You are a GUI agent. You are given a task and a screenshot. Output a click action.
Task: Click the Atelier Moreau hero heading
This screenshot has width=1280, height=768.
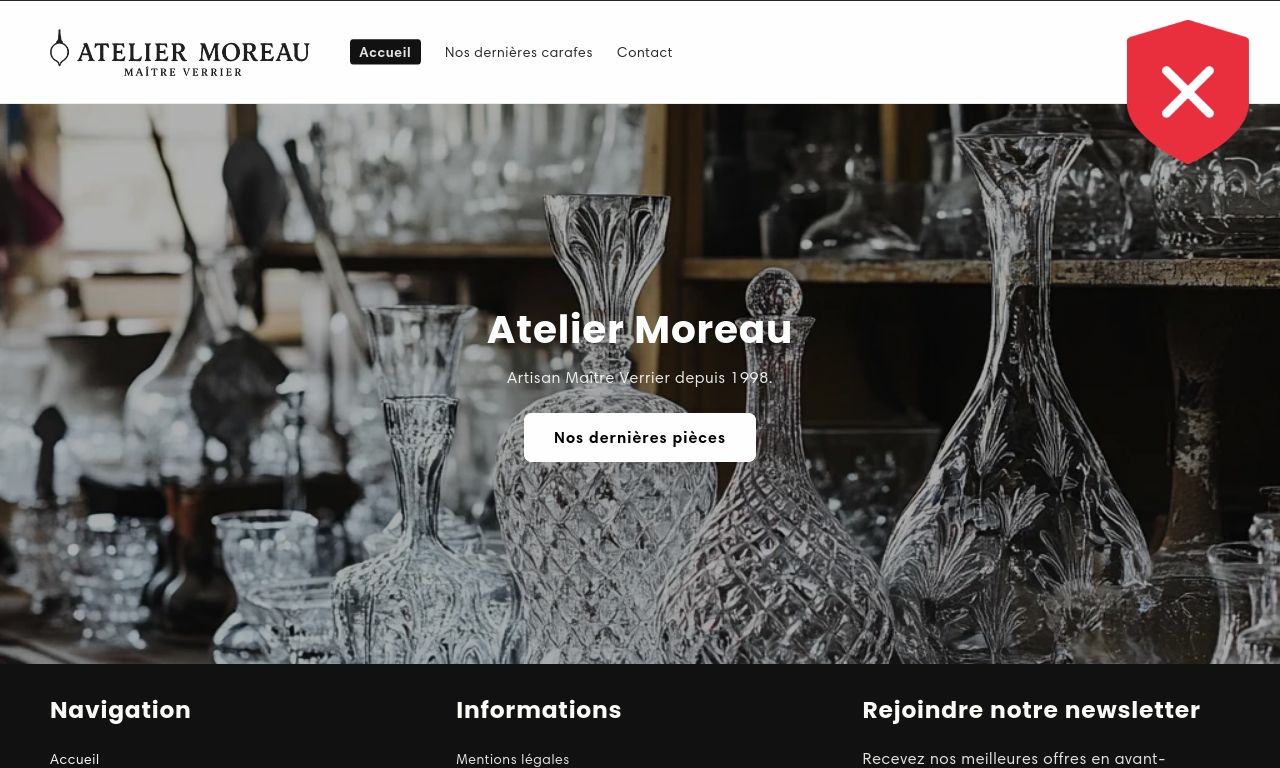[x=640, y=330]
